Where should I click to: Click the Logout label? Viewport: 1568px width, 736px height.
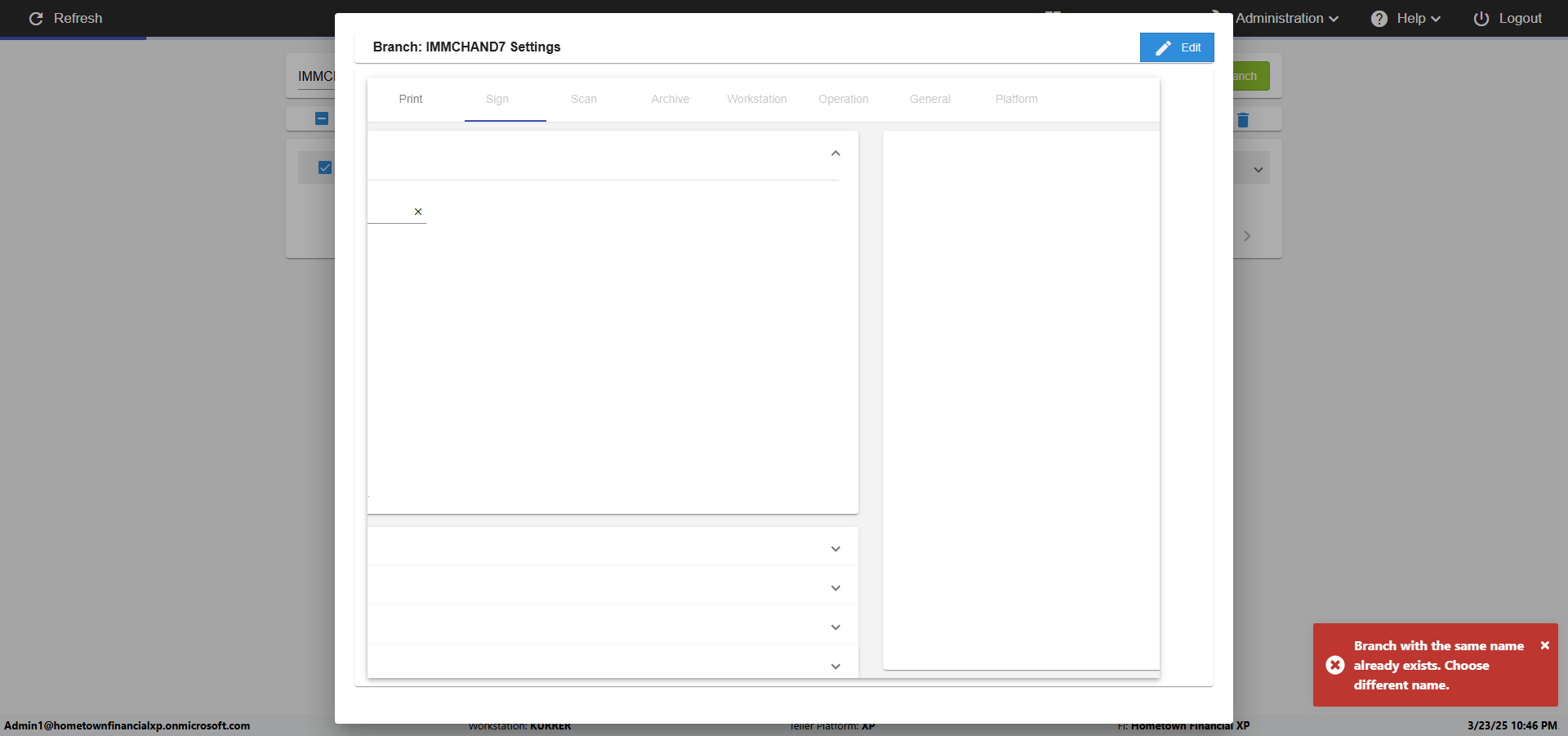1520,18
